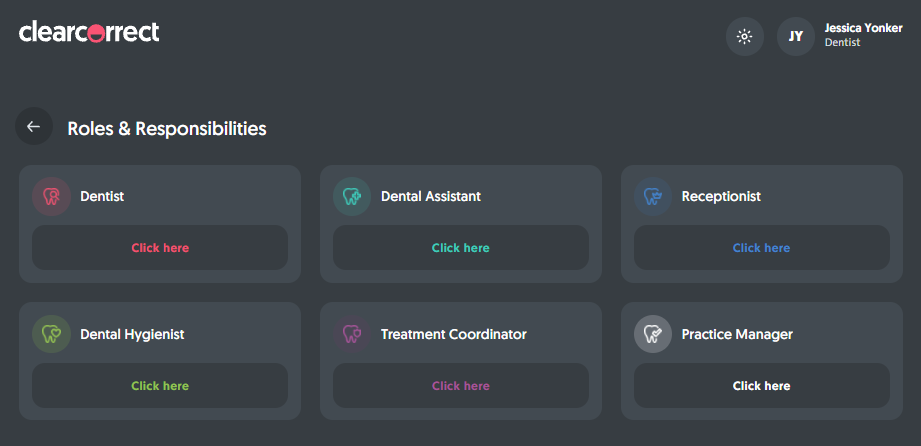Click the Dental Assistant tooth icon
This screenshot has height=446, width=921.
[x=352, y=196]
